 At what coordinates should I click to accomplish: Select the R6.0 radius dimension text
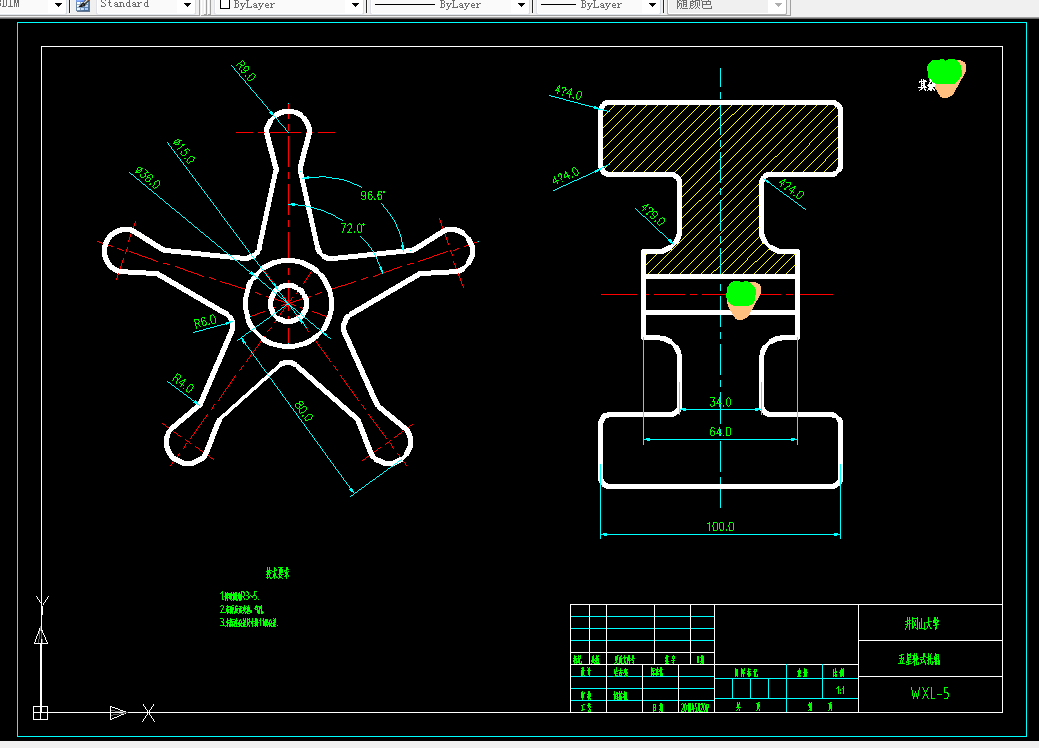tap(205, 322)
